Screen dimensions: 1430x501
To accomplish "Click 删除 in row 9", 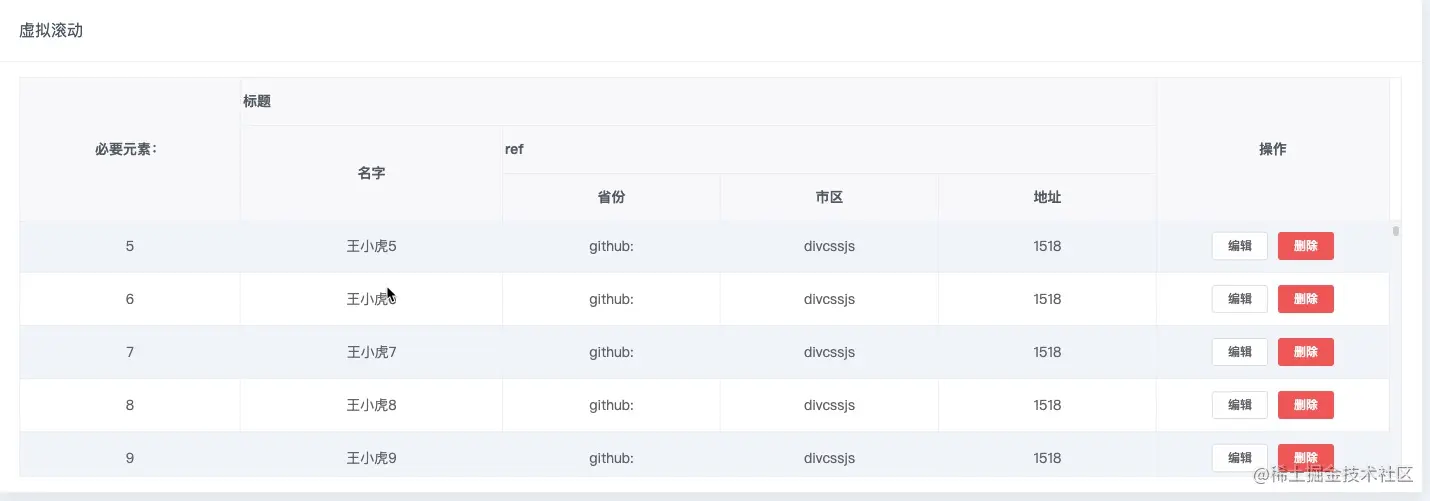I will click(x=1306, y=458).
